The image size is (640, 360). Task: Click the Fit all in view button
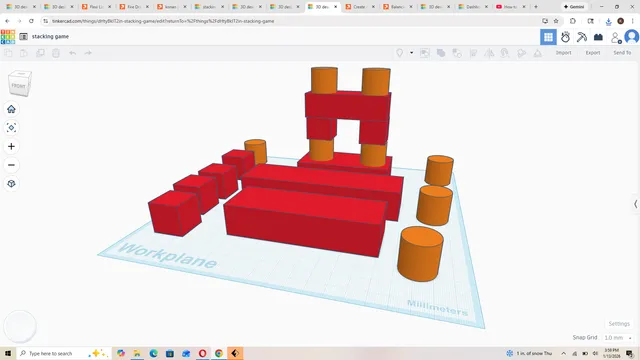[x=11, y=128]
